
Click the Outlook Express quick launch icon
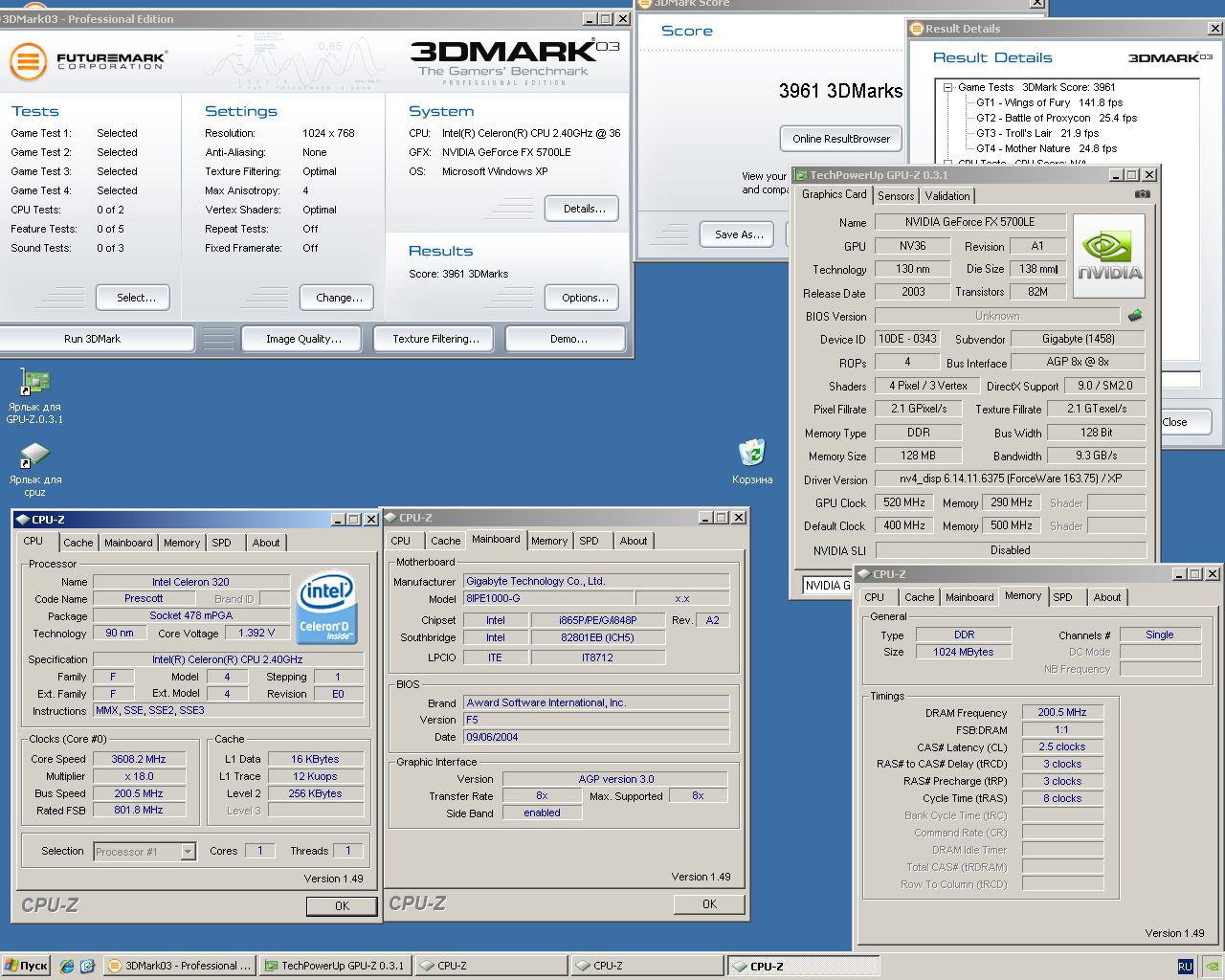click(x=87, y=966)
